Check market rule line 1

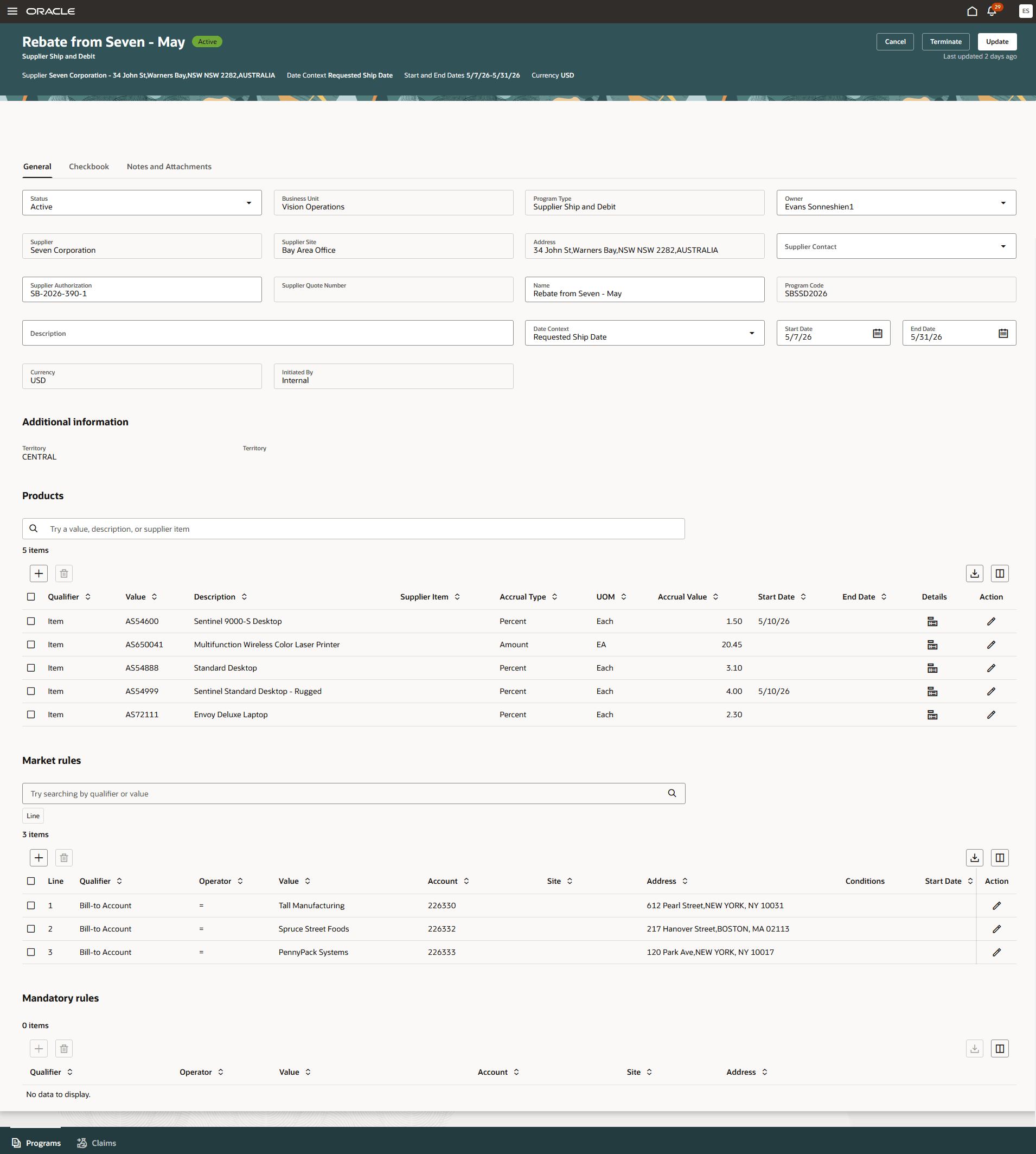click(x=31, y=906)
